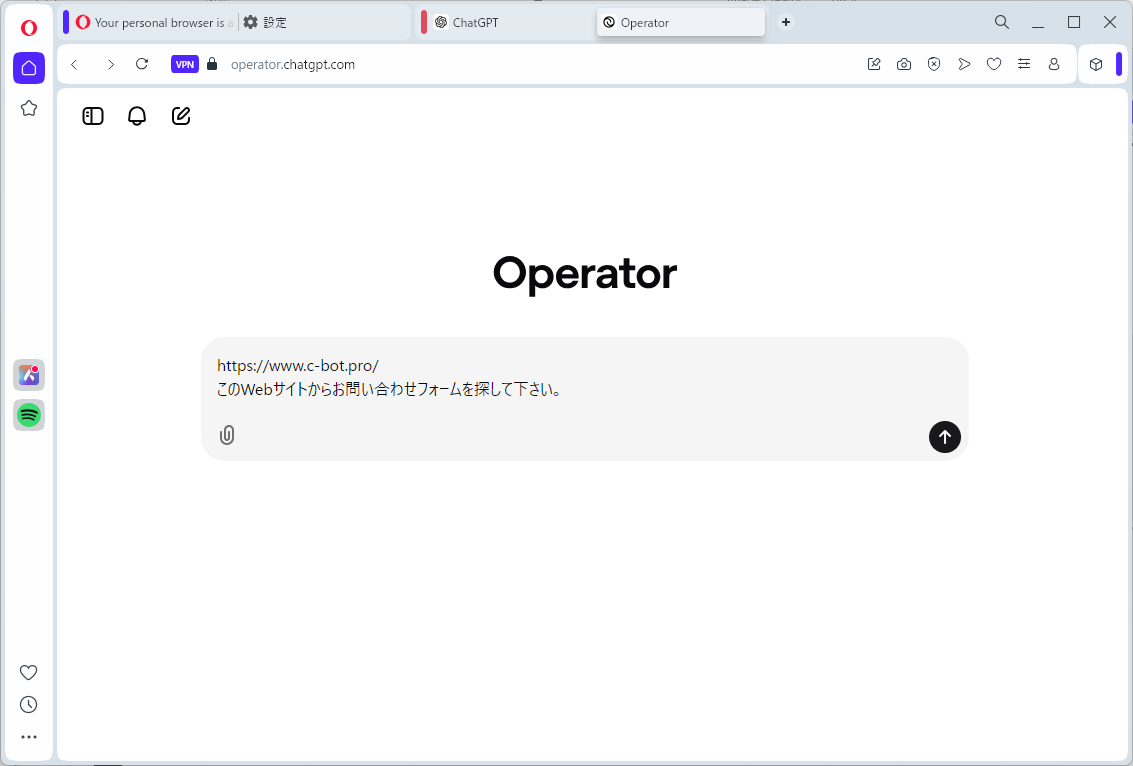Open Pinboards heart at the sidebar bottom
The image size is (1133, 766).
pos(28,672)
